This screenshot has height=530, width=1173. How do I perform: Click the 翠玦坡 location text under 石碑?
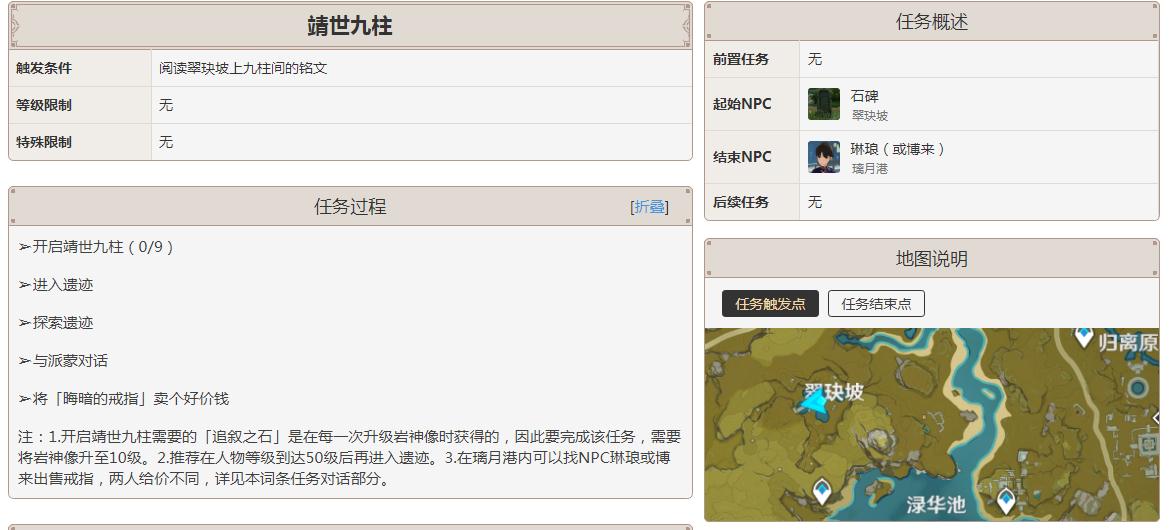pyautogui.click(x=869, y=116)
